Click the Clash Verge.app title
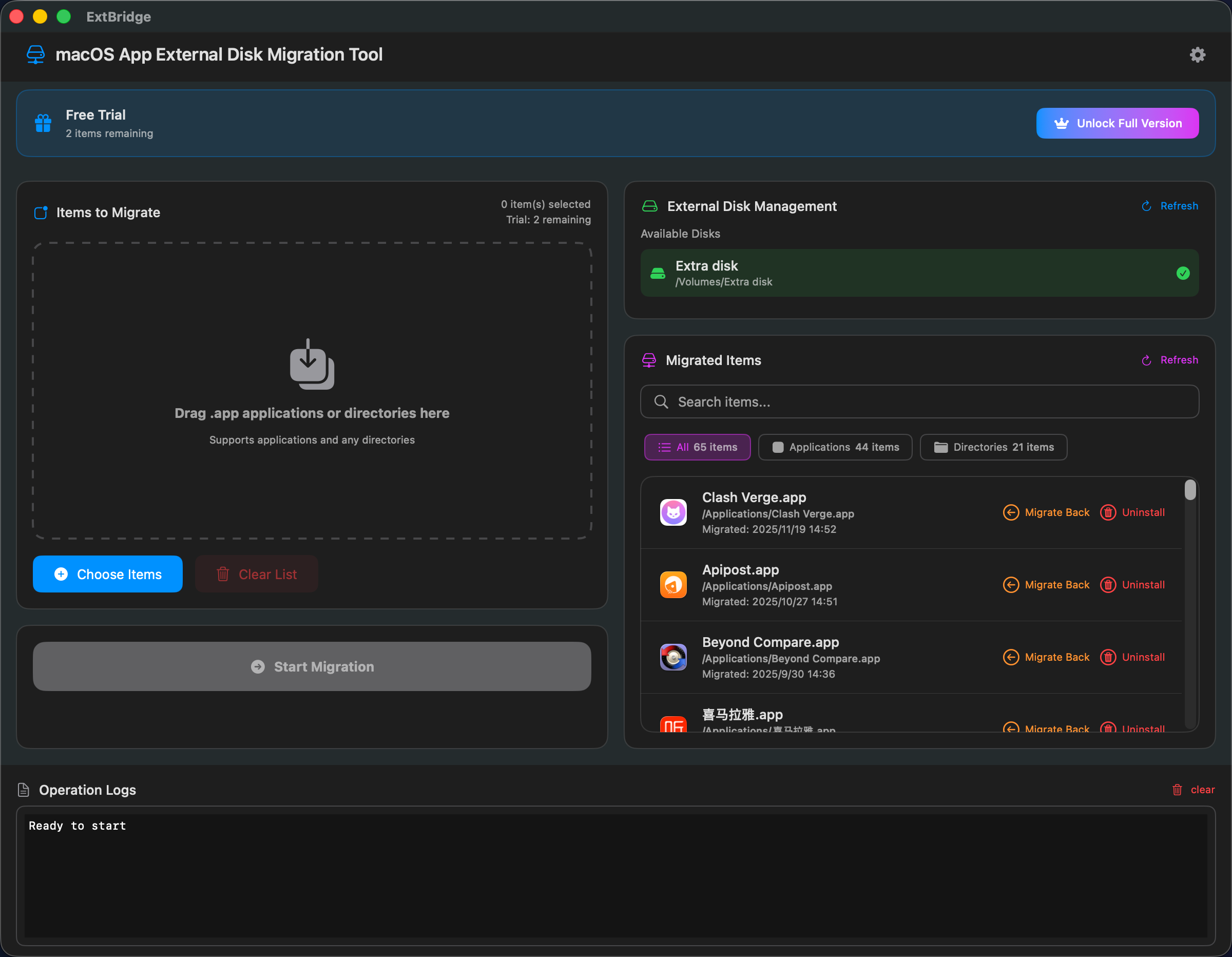This screenshot has height=957, width=1232. [754, 497]
